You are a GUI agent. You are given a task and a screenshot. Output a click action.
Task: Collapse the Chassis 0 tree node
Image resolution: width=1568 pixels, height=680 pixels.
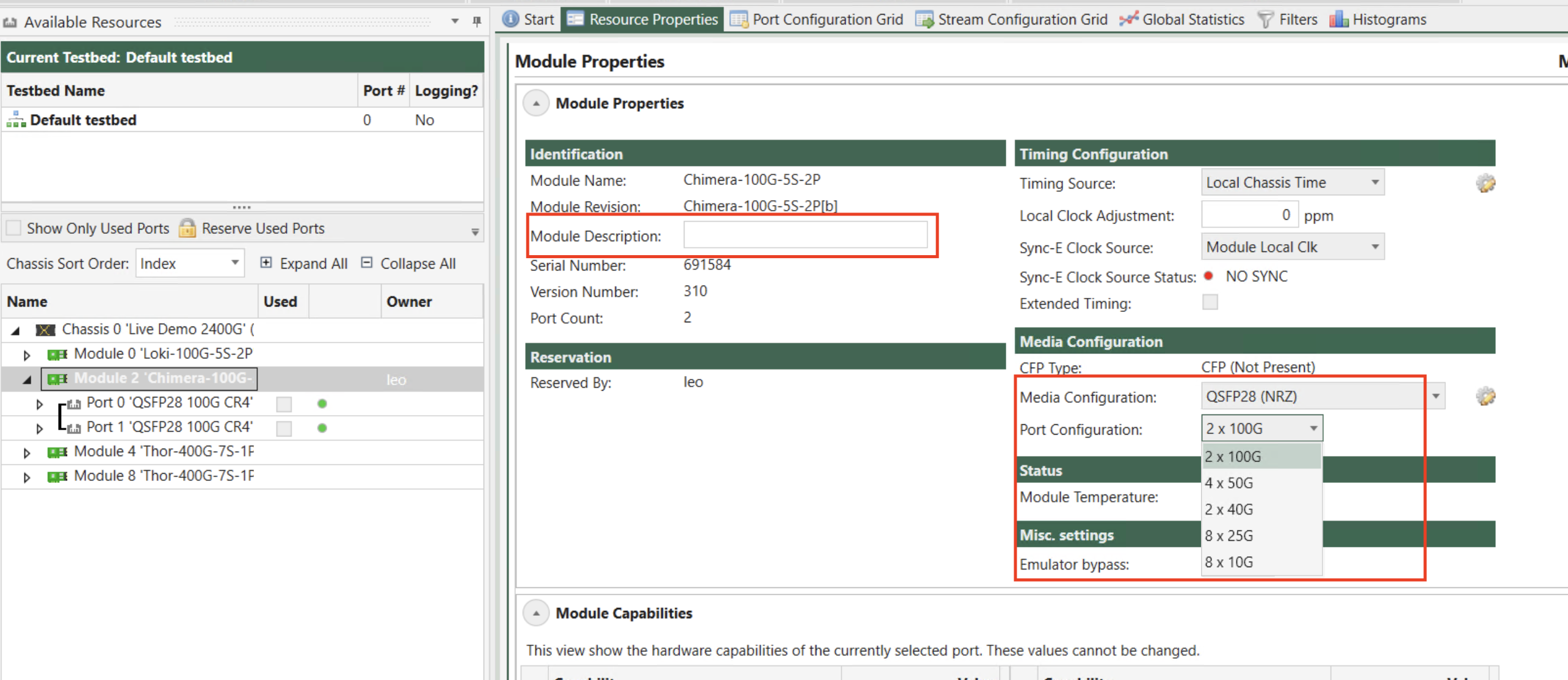tap(16, 330)
